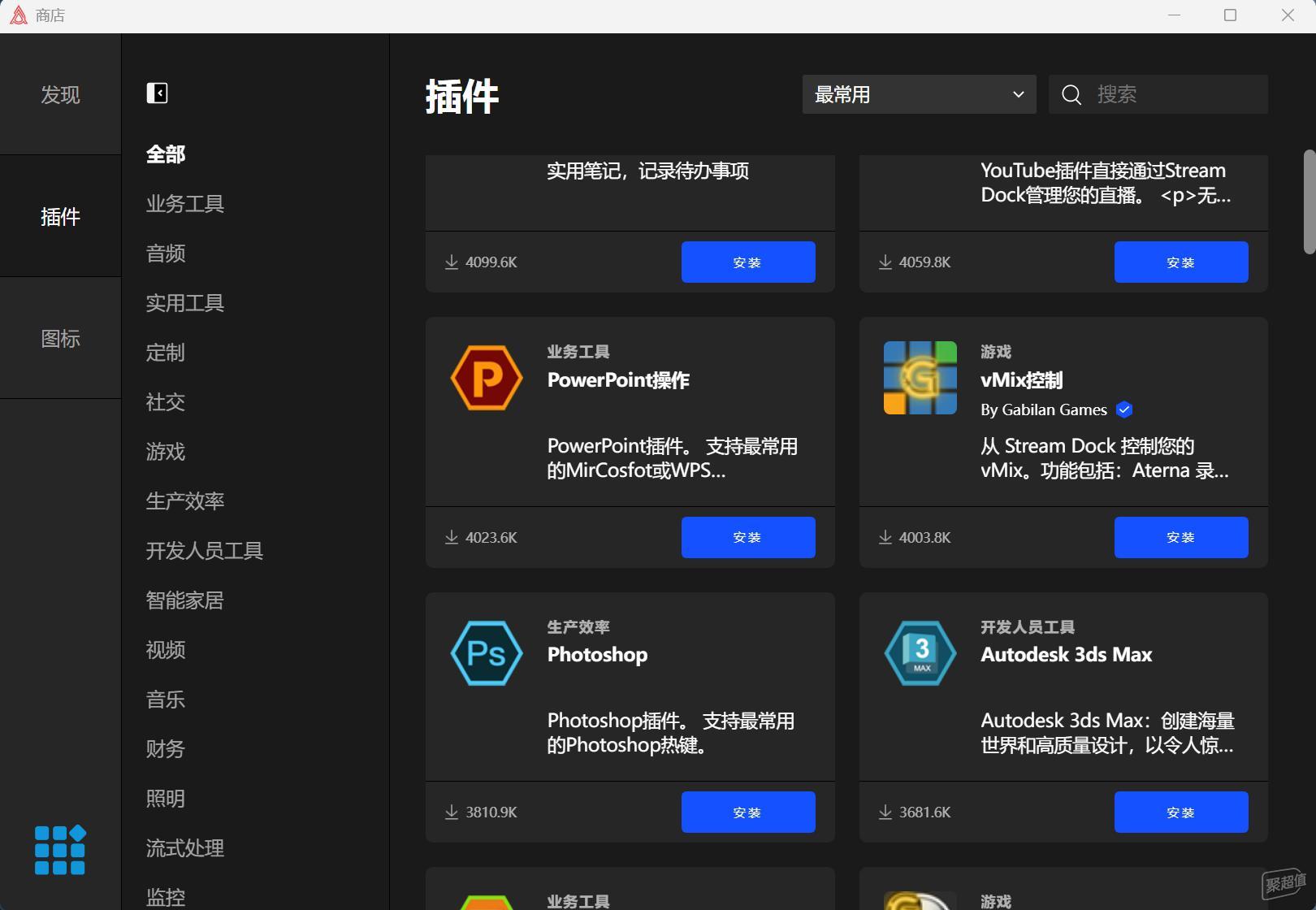Select the 游戏 category in sidebar
Screen dimensions: 1316x910
click(x=166, y=452)
